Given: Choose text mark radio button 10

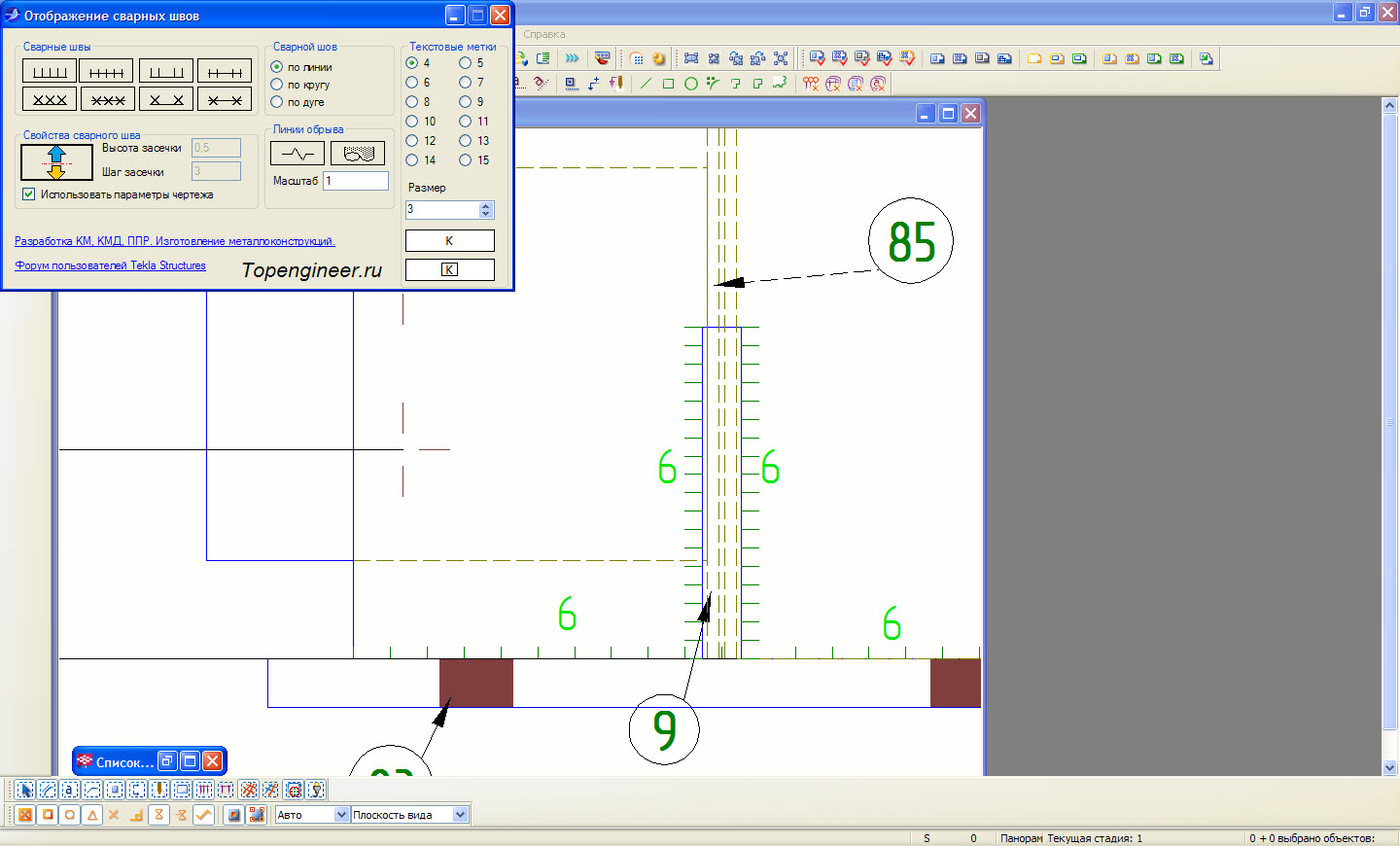Looking at the screenshot, I should click(x=412, y=122).
